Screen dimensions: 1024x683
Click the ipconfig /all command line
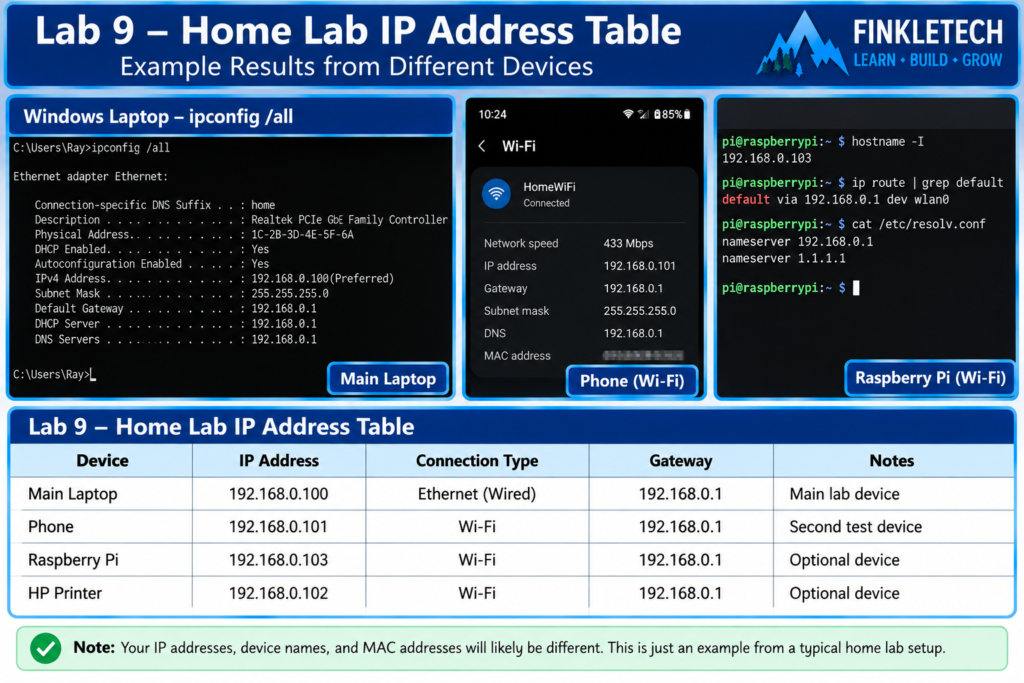pos(91,148)
